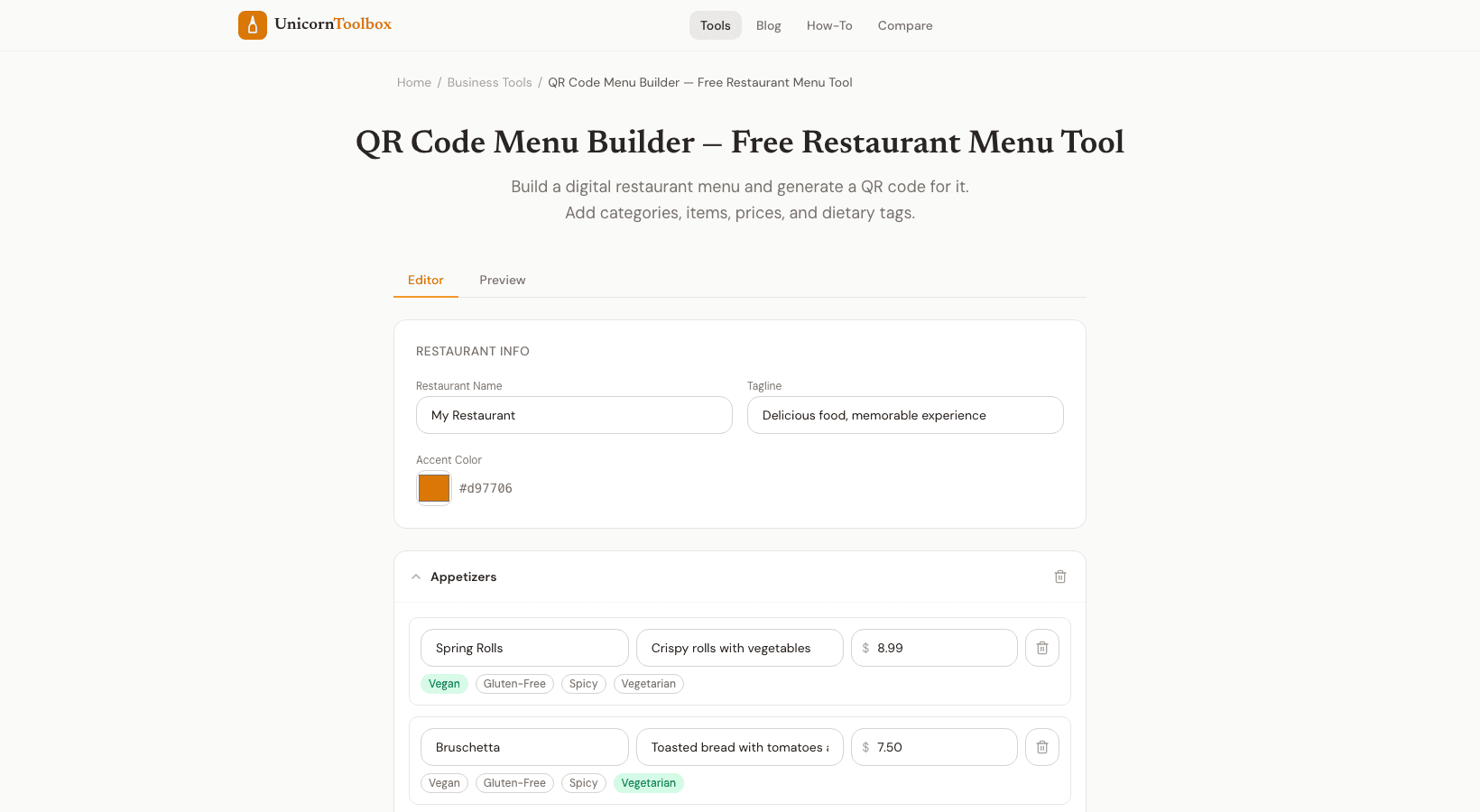Click the UnicornToolbox brand name
1480x812 pixels.
[x=333, y=24]
